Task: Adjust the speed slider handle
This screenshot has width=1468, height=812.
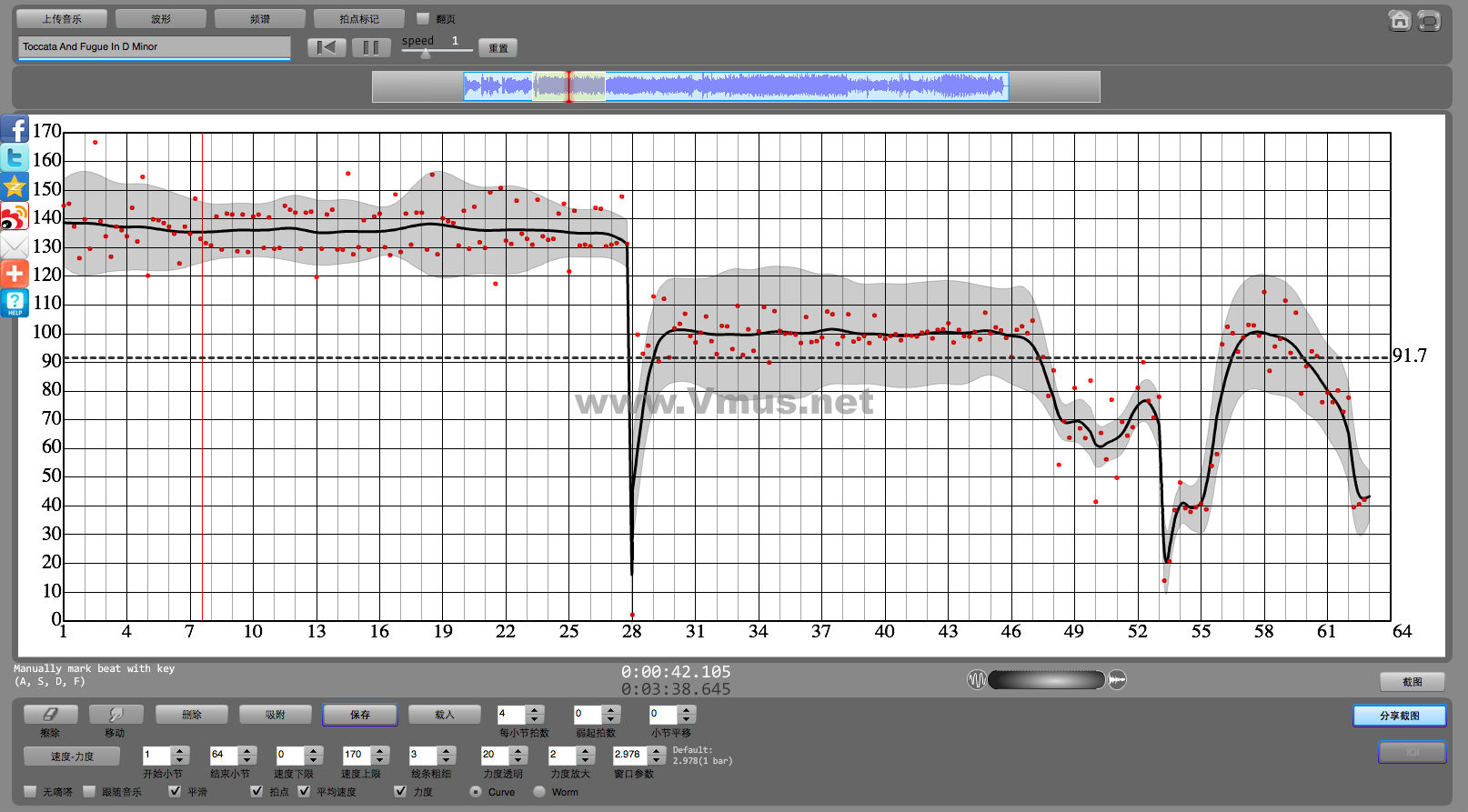Action: click(x=425, y=54)
